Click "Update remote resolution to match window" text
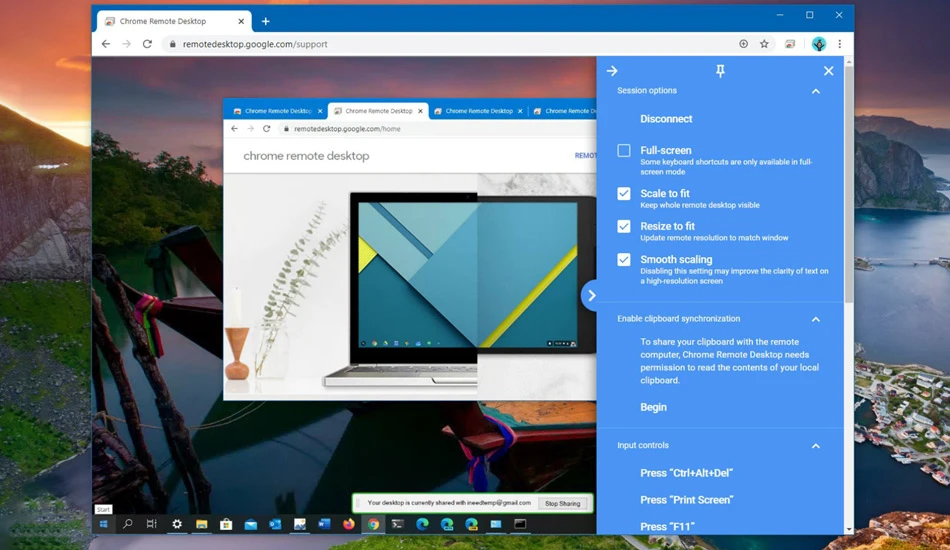The width and height of the screenshot is (950, 550). pyautogui.click(x=714, y=238)
